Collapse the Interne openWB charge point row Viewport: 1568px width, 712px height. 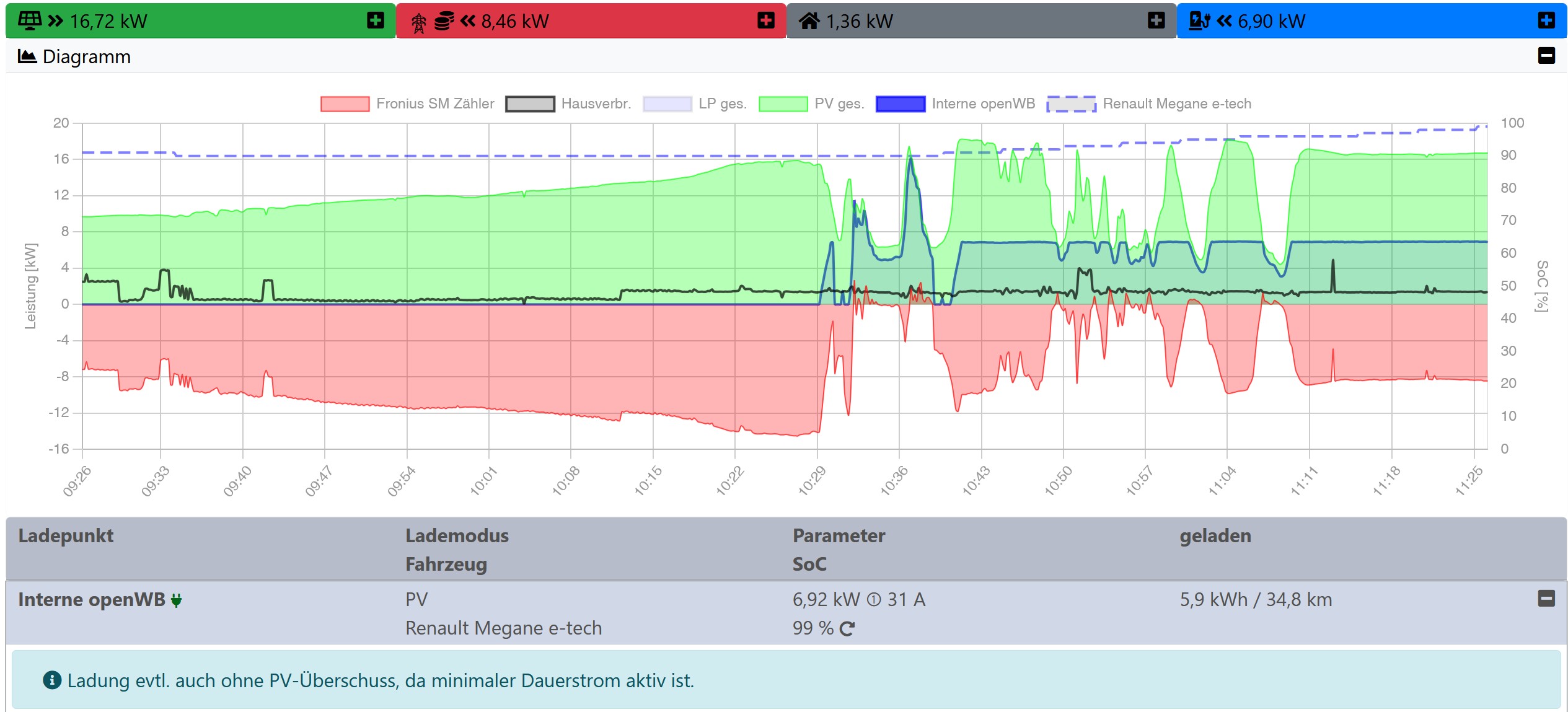1546,599
